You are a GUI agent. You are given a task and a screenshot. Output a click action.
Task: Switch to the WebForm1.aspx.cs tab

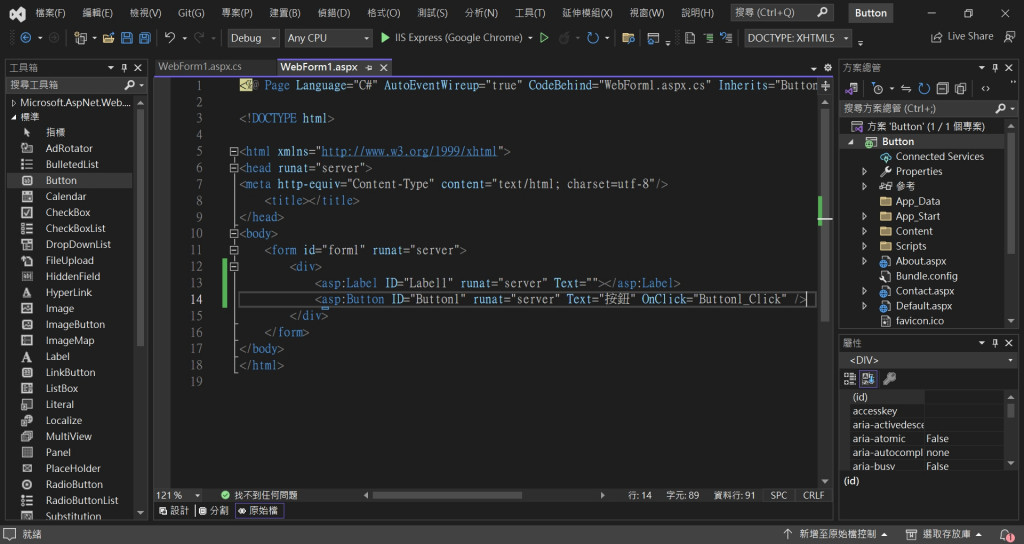[200, 67]
